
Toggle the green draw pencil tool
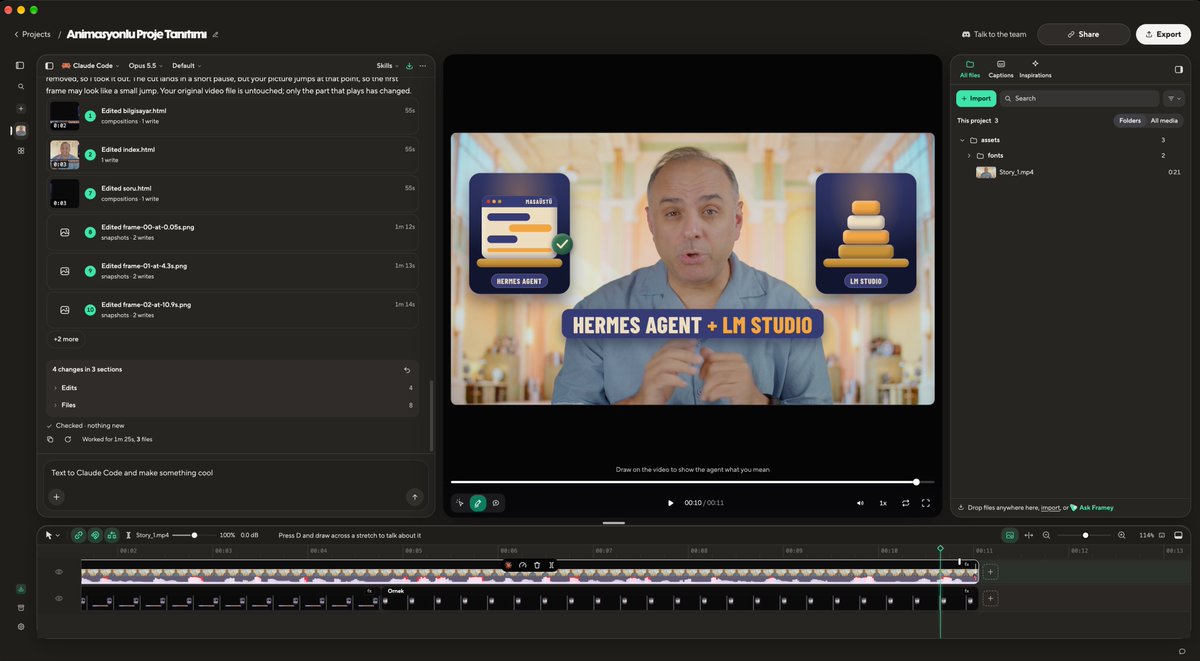[x=478, y=503]
